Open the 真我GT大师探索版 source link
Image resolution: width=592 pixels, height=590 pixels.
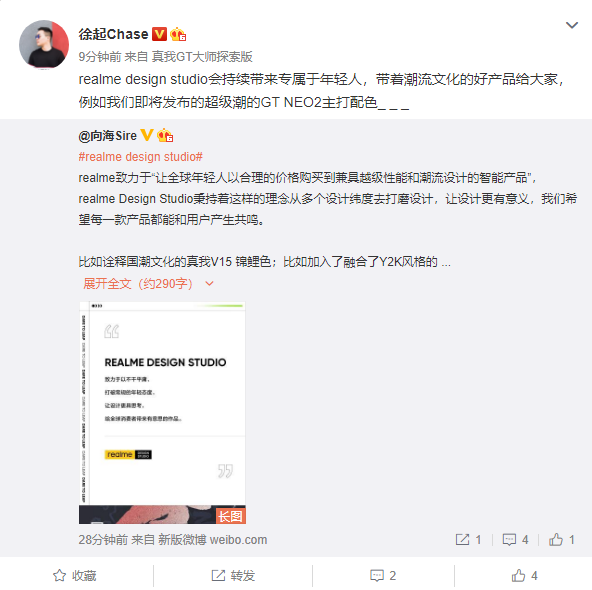202,57
